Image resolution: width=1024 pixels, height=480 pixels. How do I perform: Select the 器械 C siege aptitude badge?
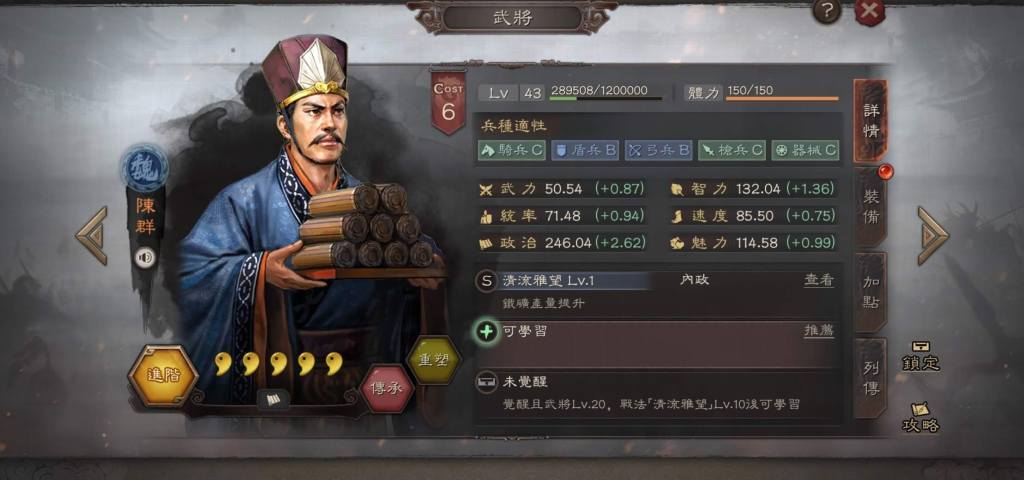805,150
